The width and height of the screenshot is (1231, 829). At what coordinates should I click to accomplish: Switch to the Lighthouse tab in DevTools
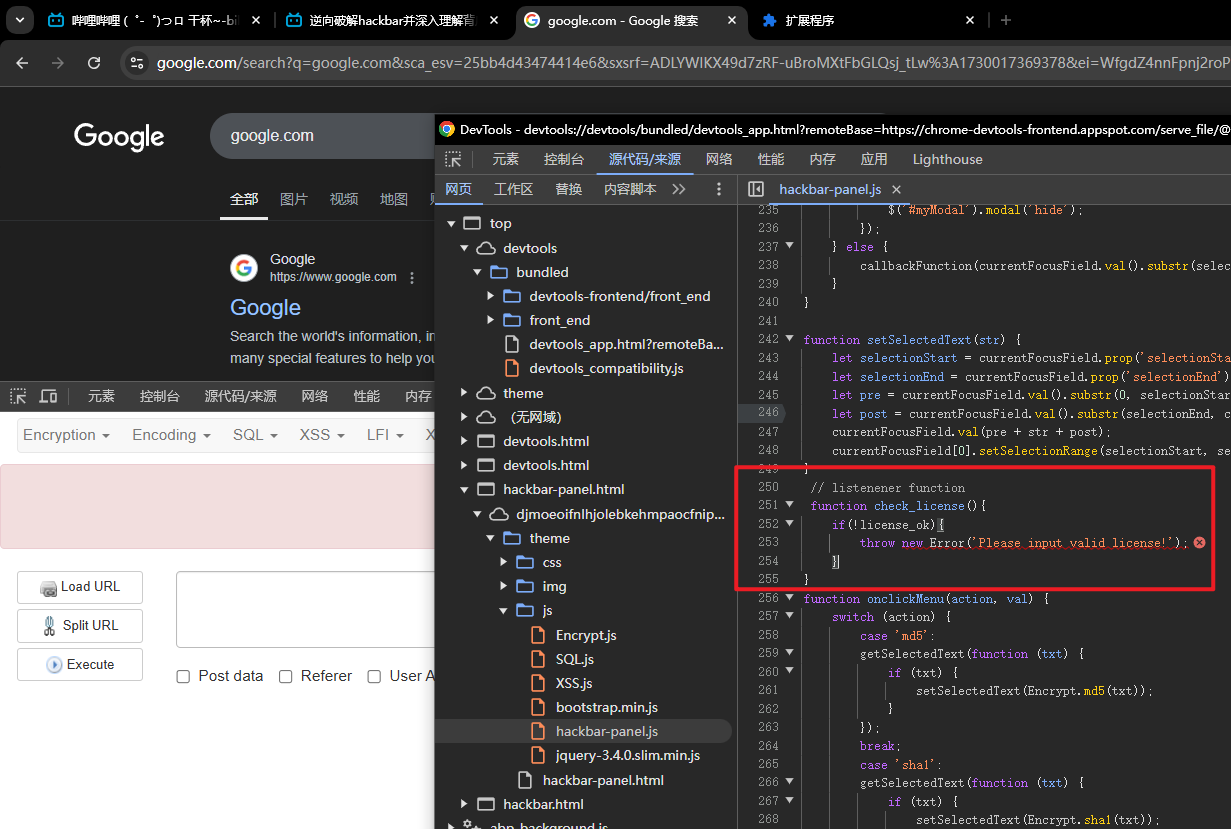(947, 159)
